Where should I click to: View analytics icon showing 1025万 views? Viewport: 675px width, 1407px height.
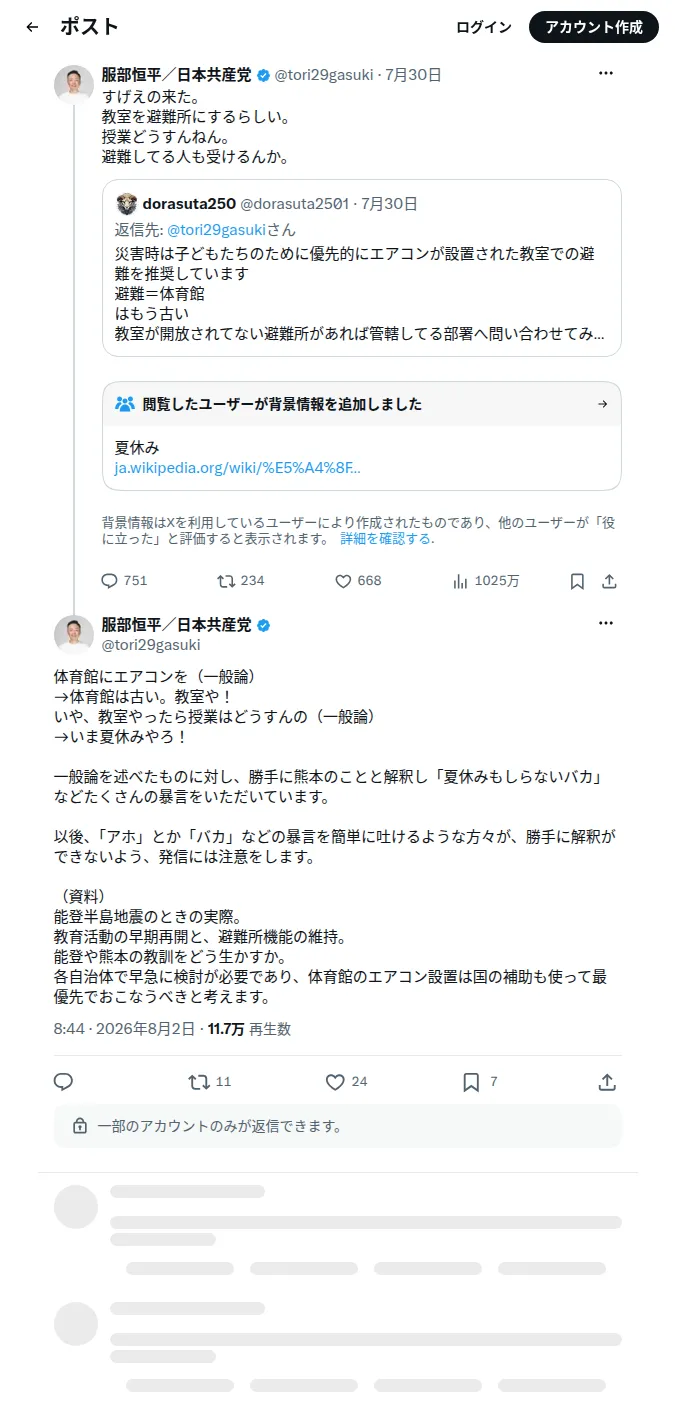tap(461, 581)
